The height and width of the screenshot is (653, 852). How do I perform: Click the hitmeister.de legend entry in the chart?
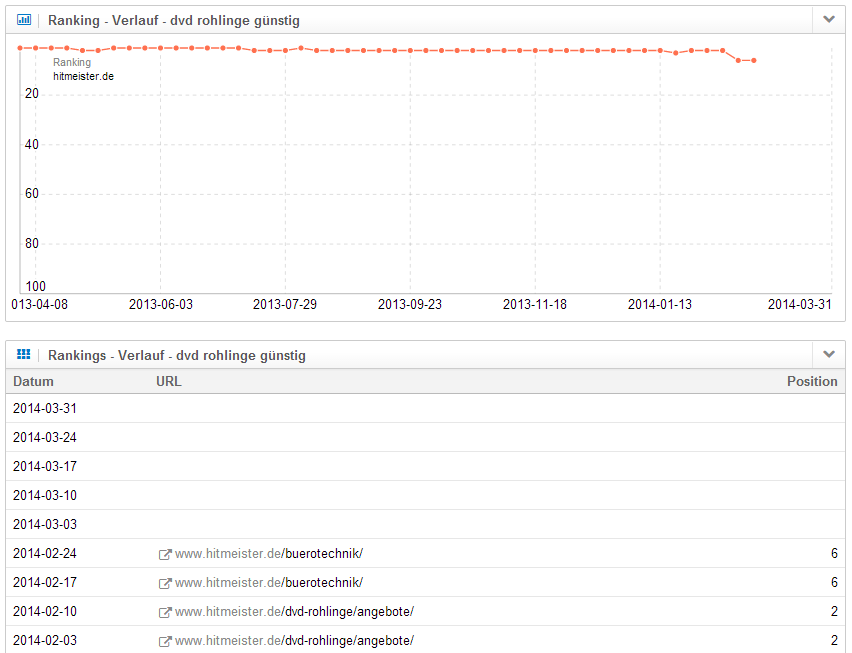(x=83, y=76)
